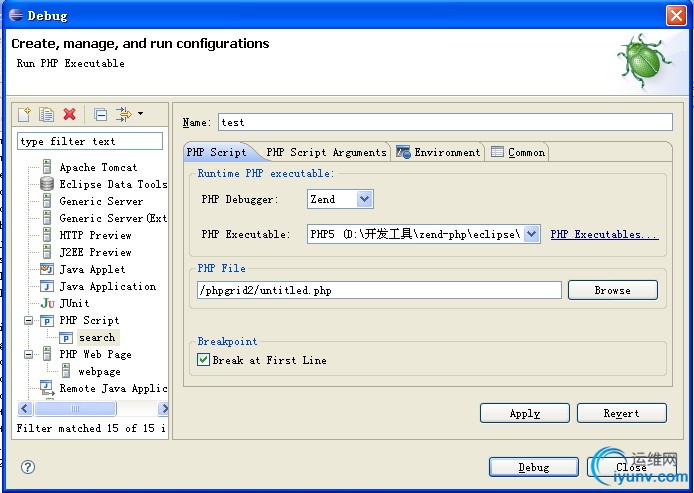Click the tree scrollbar right arrow
This screenshot has height=493, width=694.
pyautogui.click(x=164, y=408)
